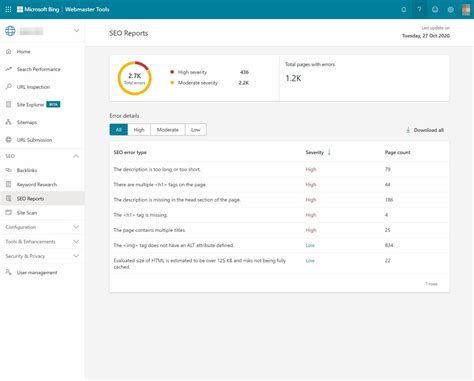The image size is (474, 381).
Task: Collapse the SEO section chevron
Action: pos(76,156)
